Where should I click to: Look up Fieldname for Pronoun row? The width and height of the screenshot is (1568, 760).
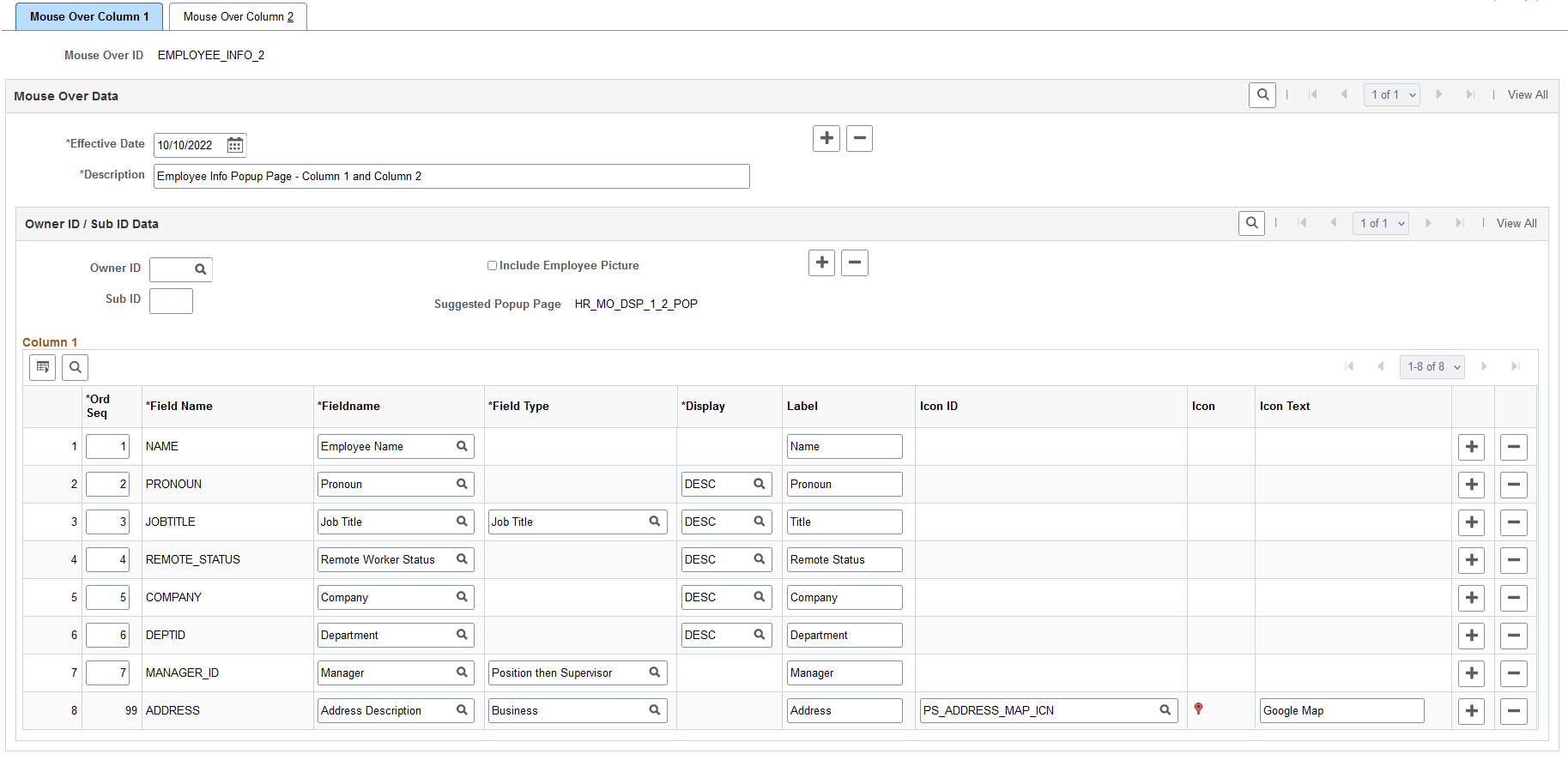coord(462,484)
